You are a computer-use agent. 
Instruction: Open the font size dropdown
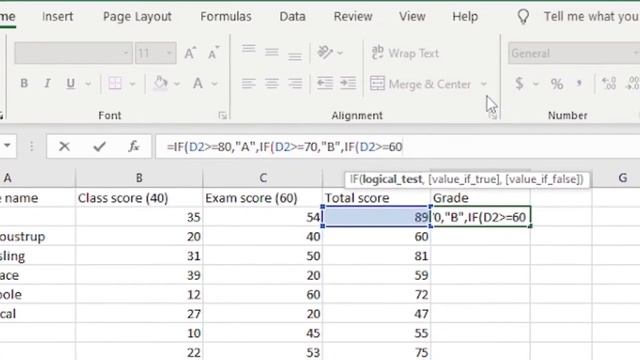[169, 53]
